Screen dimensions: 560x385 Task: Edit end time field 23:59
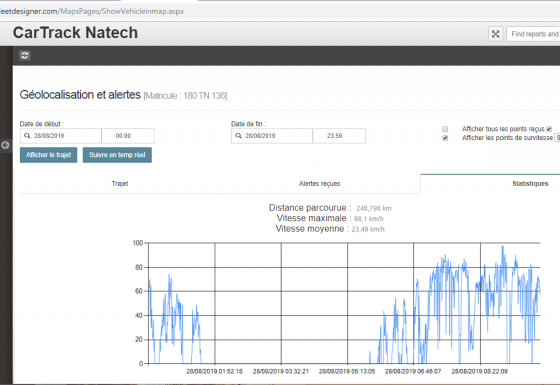click(x=339, y=136)
